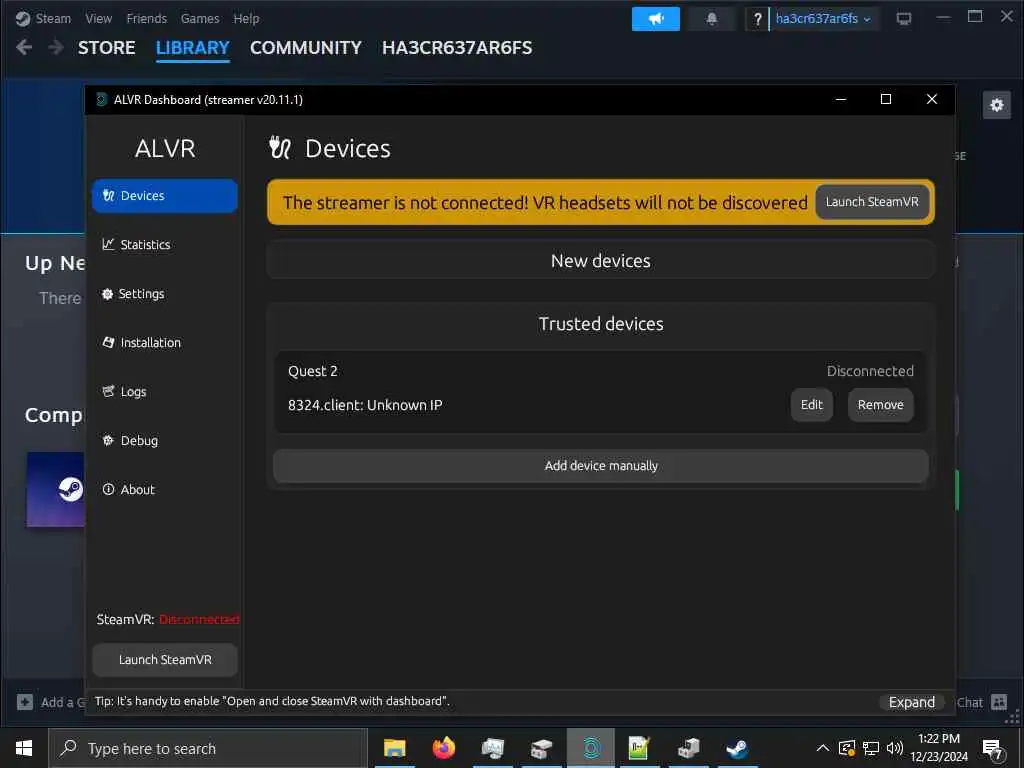Expand the tip notification bar

pos(912,702)
